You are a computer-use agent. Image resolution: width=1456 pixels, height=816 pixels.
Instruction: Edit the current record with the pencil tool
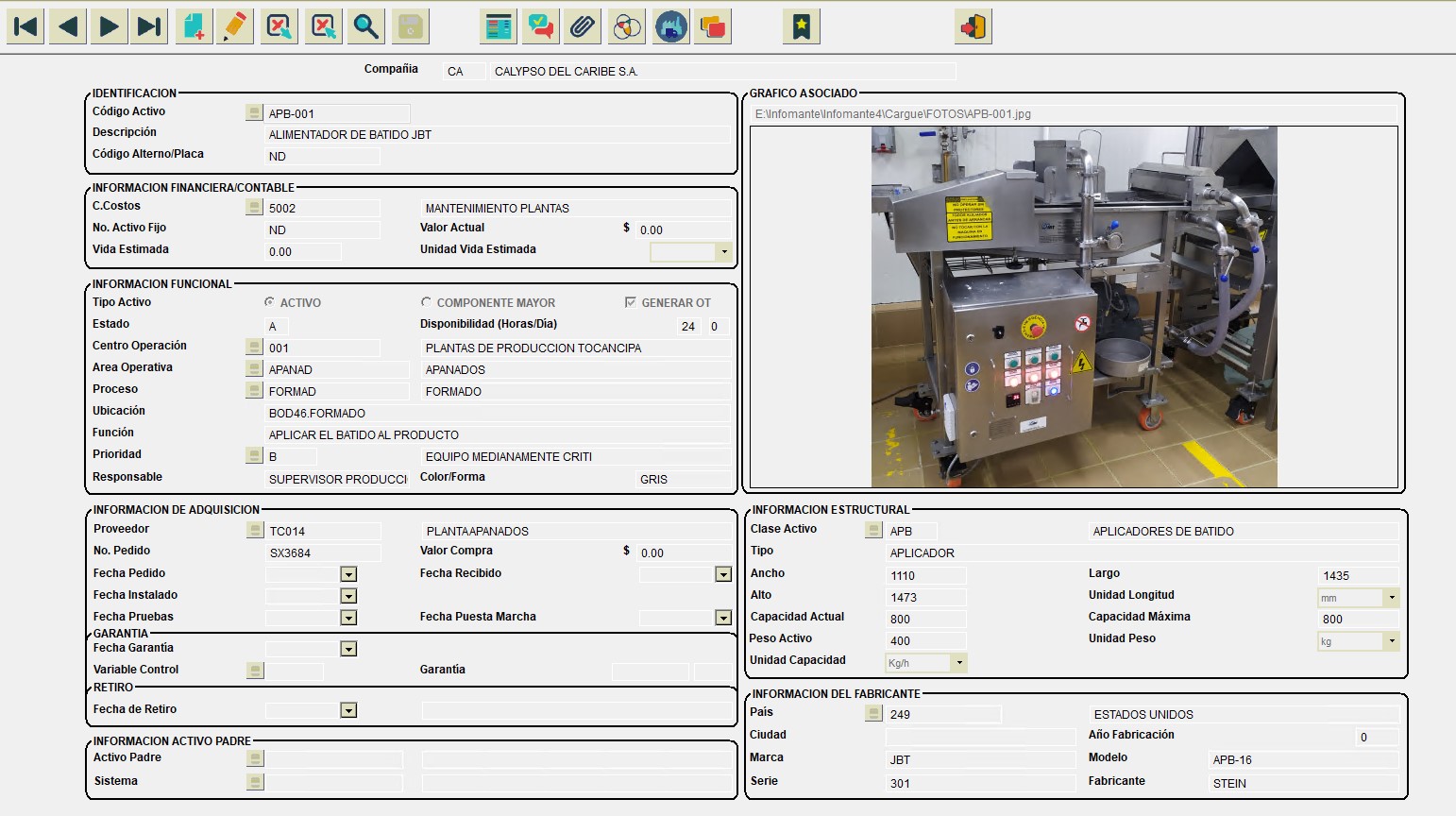pos(234,26)
